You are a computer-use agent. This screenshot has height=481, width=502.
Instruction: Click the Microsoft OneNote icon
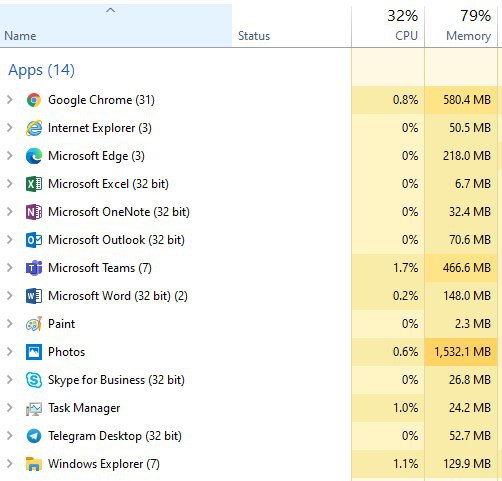click(x=34, y=212)
